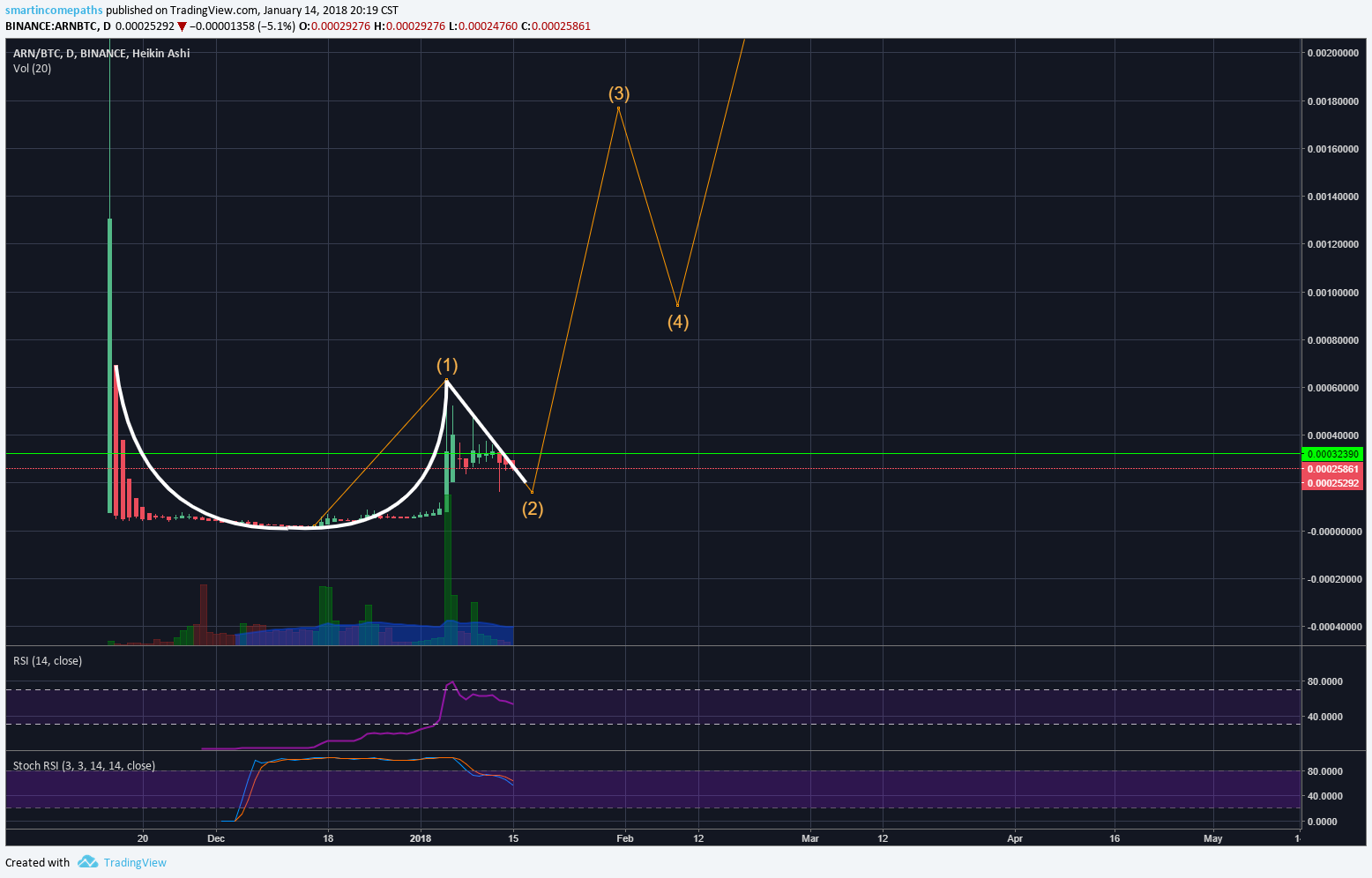Click the red 0.00025861 price label
The height and width of the screenshot is (878, 1372).
(1332, 469)
